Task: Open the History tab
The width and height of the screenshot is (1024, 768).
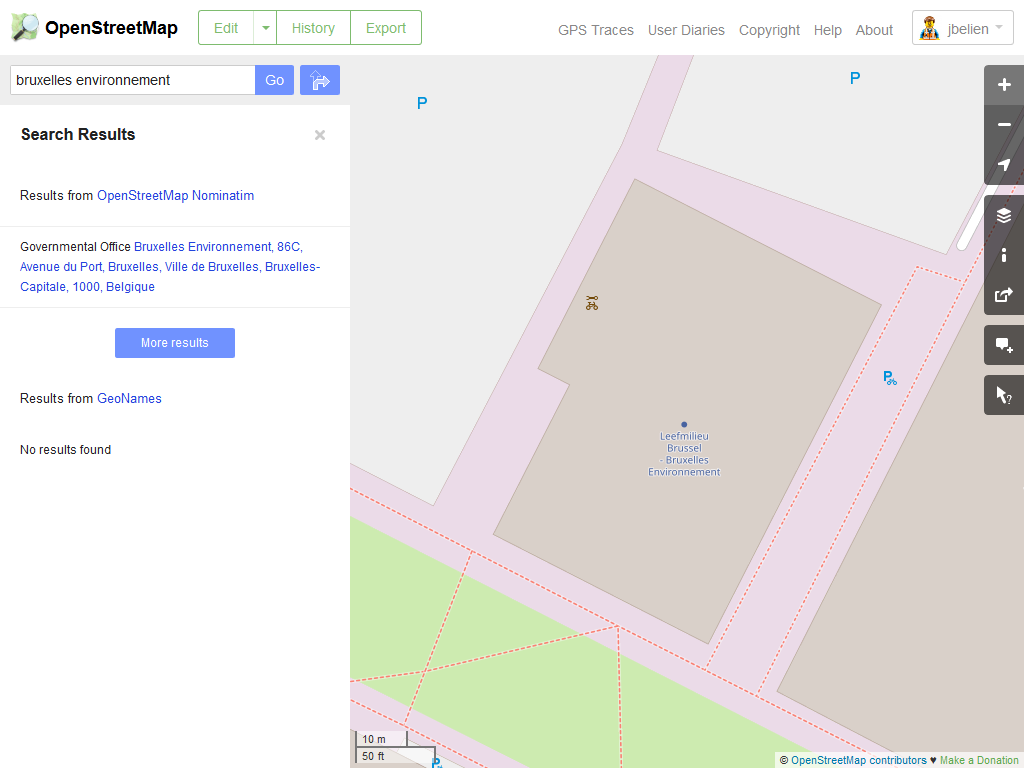Action: click(313, 28)
